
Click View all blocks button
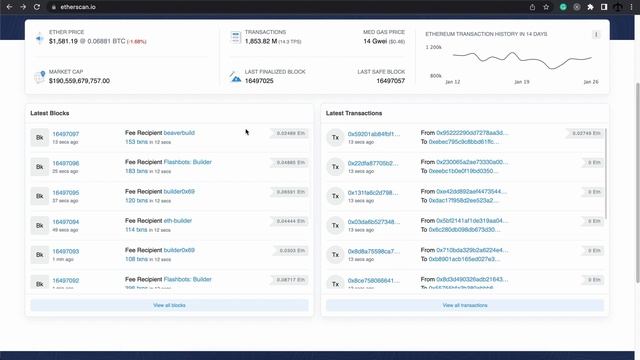169,305
